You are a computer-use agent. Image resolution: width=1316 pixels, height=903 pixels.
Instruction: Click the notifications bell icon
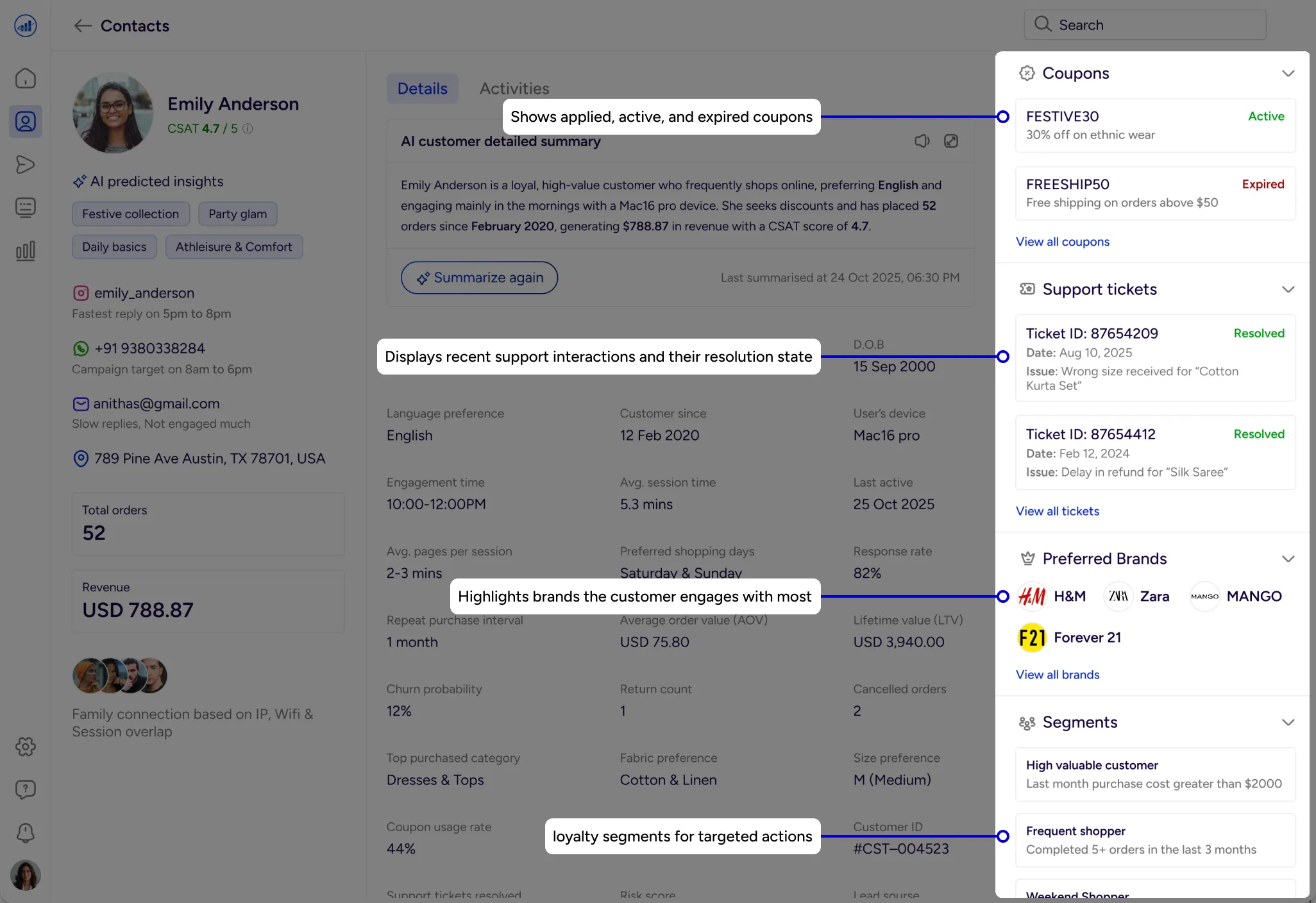point(26,832)
